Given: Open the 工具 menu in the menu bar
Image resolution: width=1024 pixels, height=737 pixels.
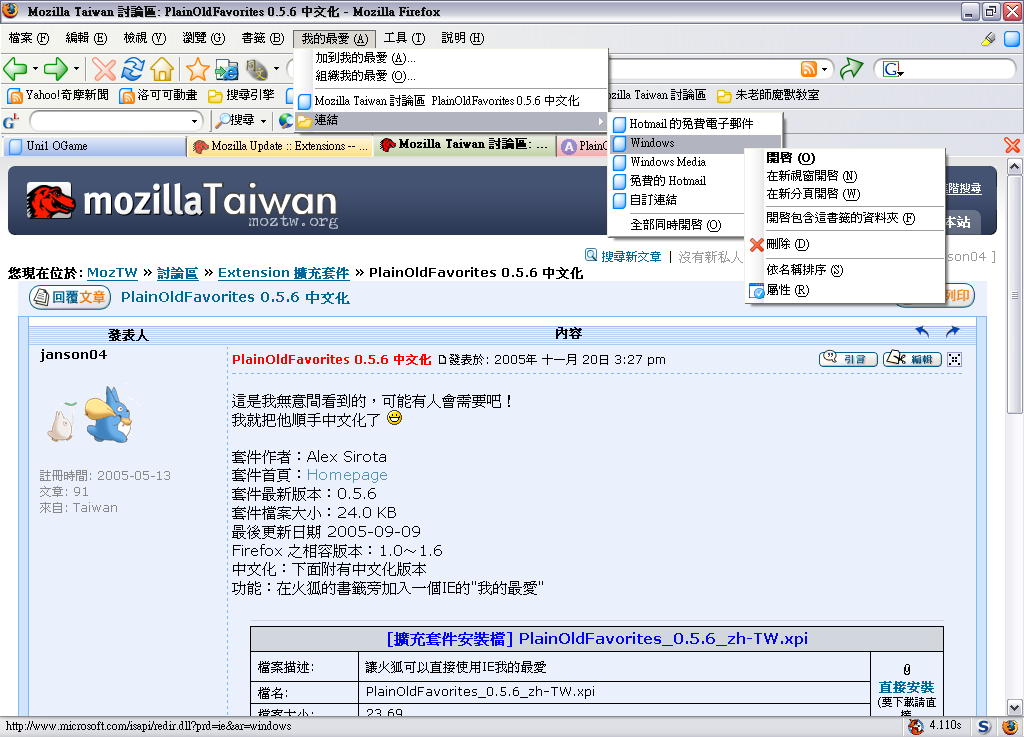Looking at the screenshot, I should point(404,38).
